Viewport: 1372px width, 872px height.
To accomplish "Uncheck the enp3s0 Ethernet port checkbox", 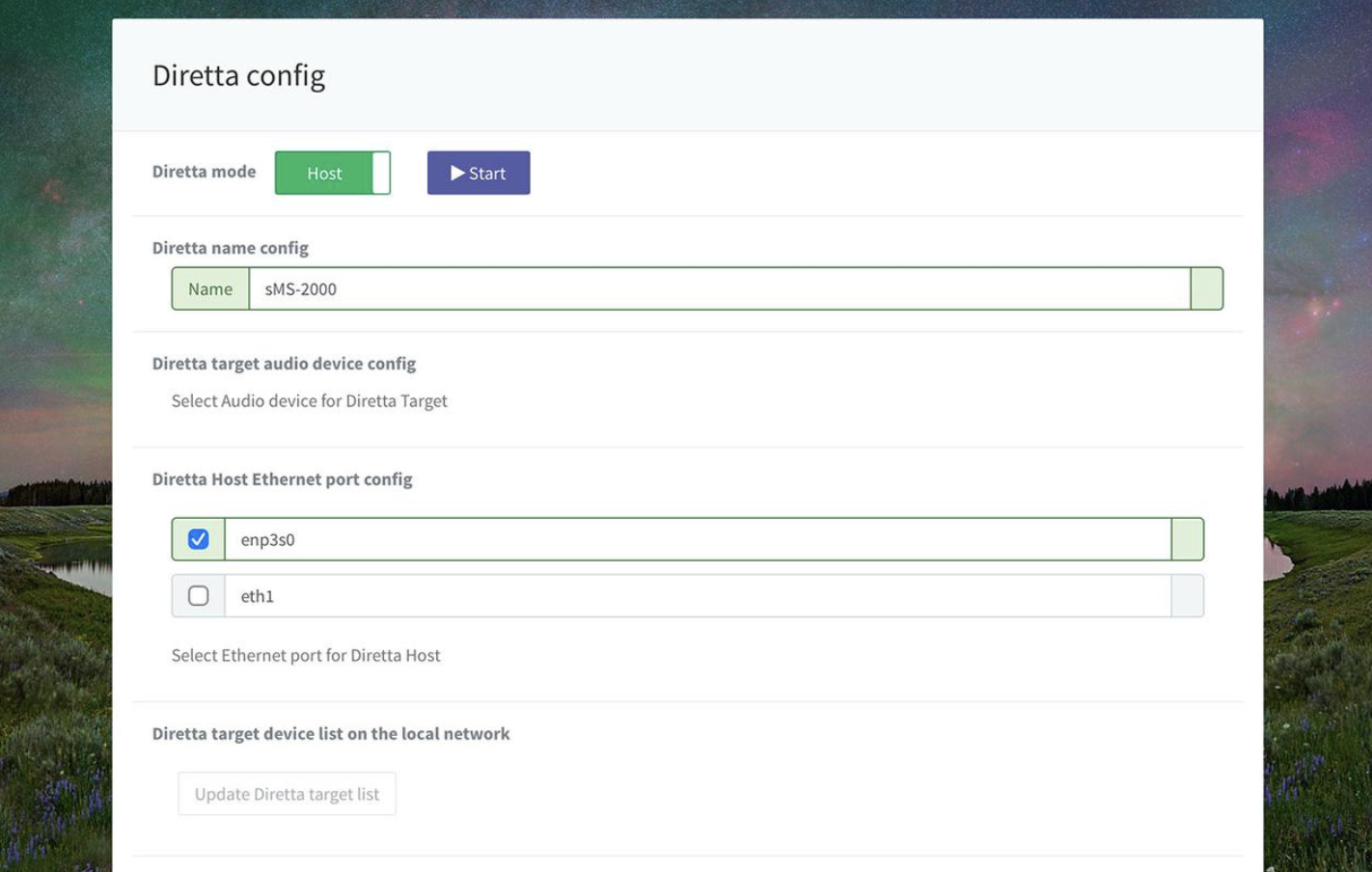I will pyautogui.click(x=199, y=539).
